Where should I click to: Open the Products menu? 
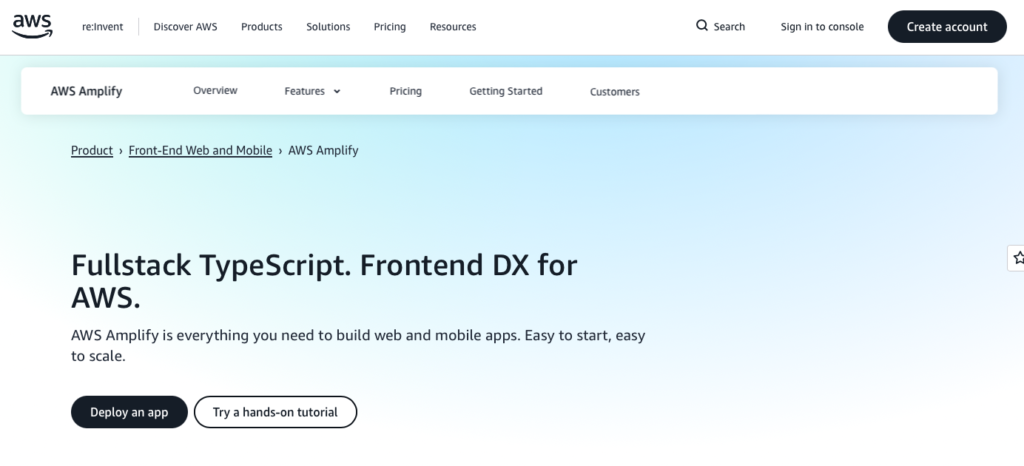(262, 27)
